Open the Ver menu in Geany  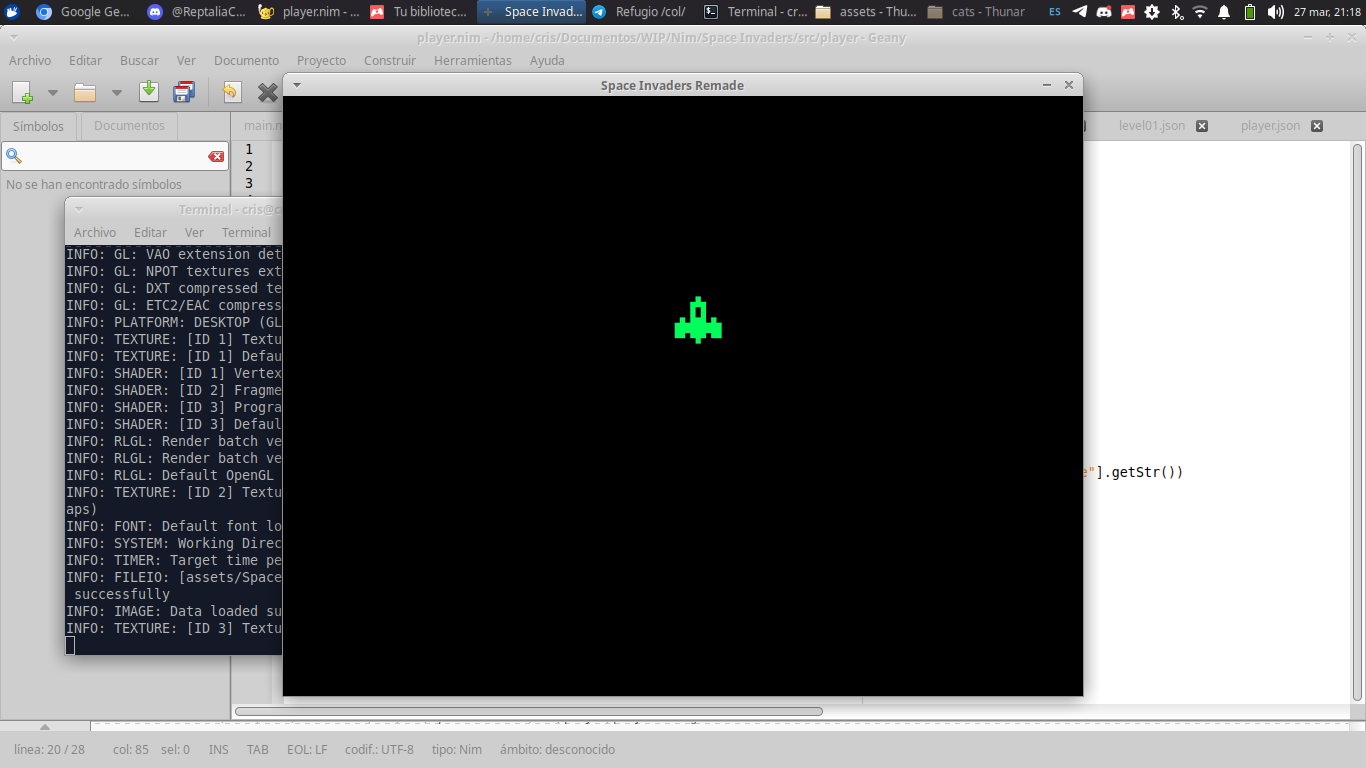point(186,61)
